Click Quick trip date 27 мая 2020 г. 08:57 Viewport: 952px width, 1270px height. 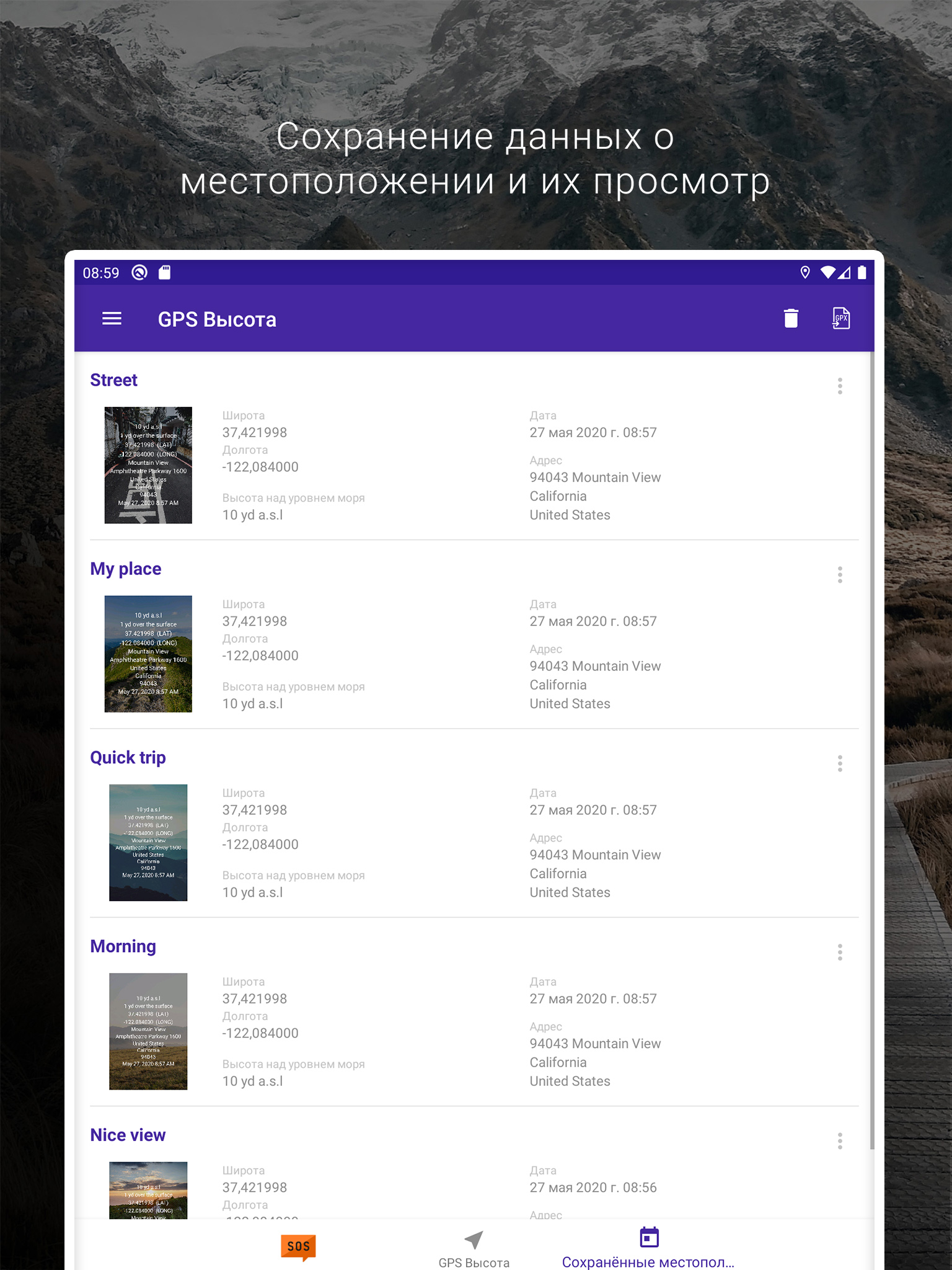tap(593, 810)
